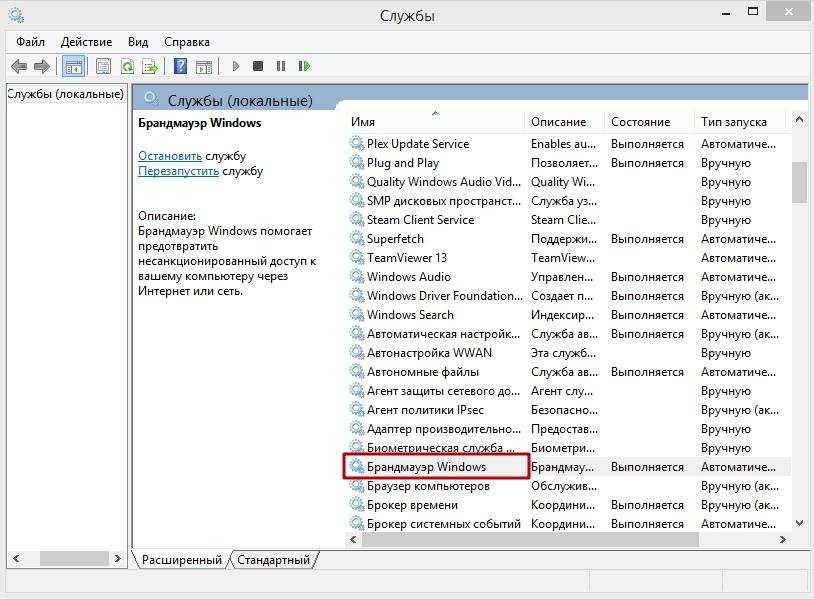Click the Back arrow in toolbar
814x600 pixels.
pyautogui.click(x=18, y=67)
